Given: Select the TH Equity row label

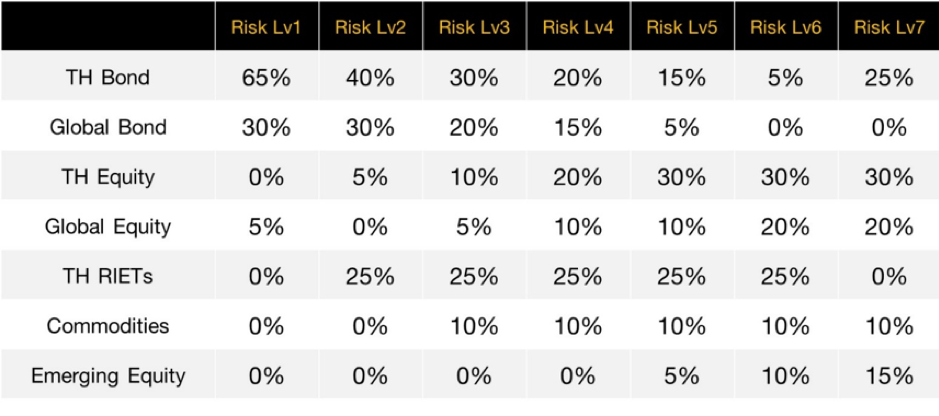Looking at the screenshot, I should 108,177.
